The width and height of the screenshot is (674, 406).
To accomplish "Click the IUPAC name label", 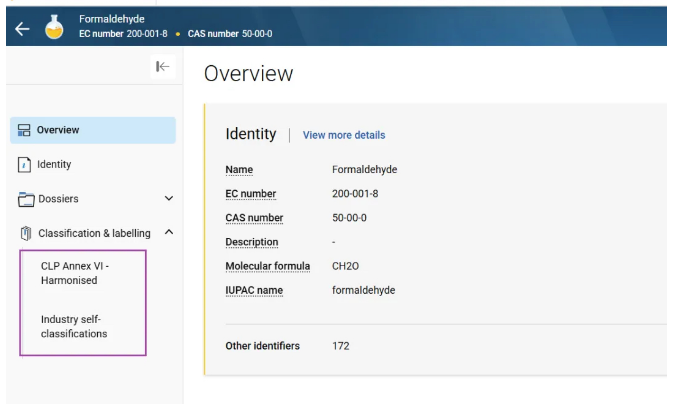I will coord(254,291).
